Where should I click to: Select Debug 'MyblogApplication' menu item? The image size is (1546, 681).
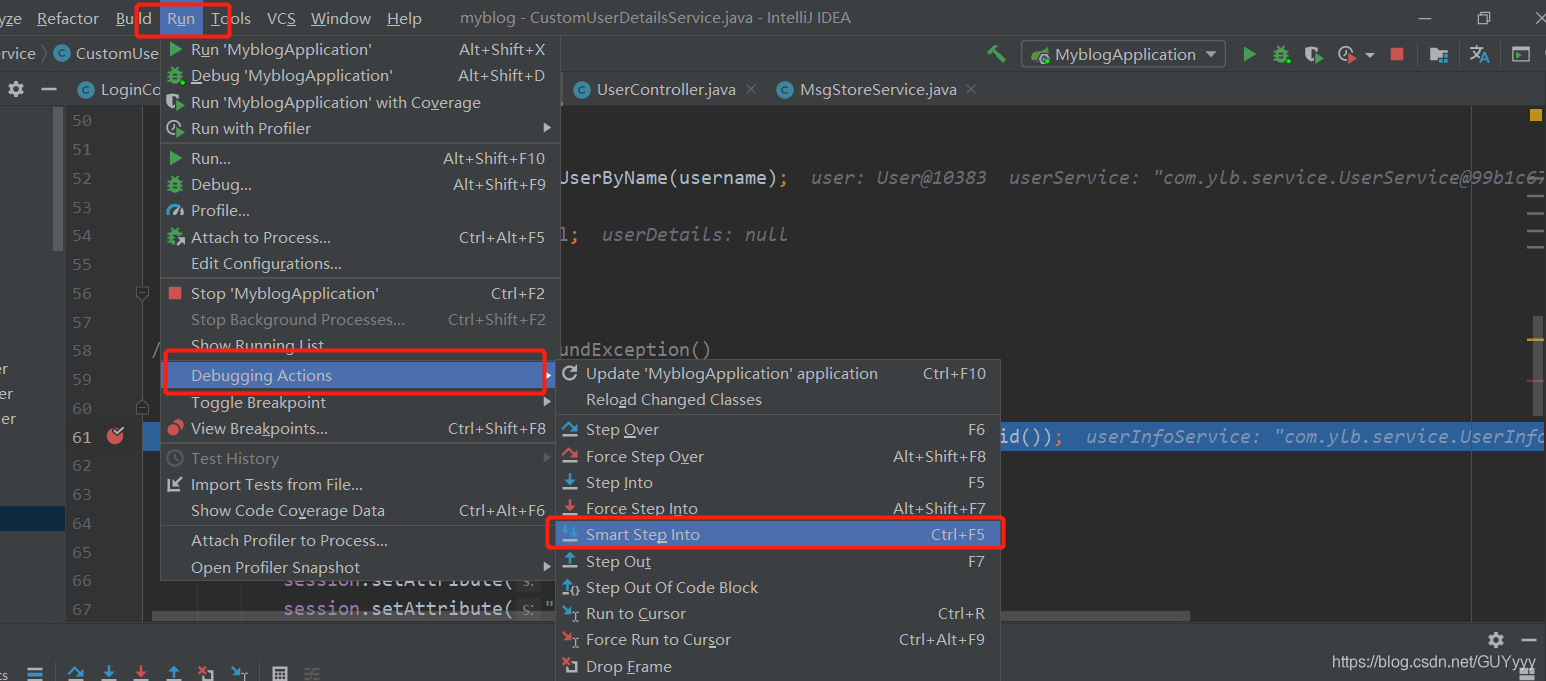coord(360,75)
